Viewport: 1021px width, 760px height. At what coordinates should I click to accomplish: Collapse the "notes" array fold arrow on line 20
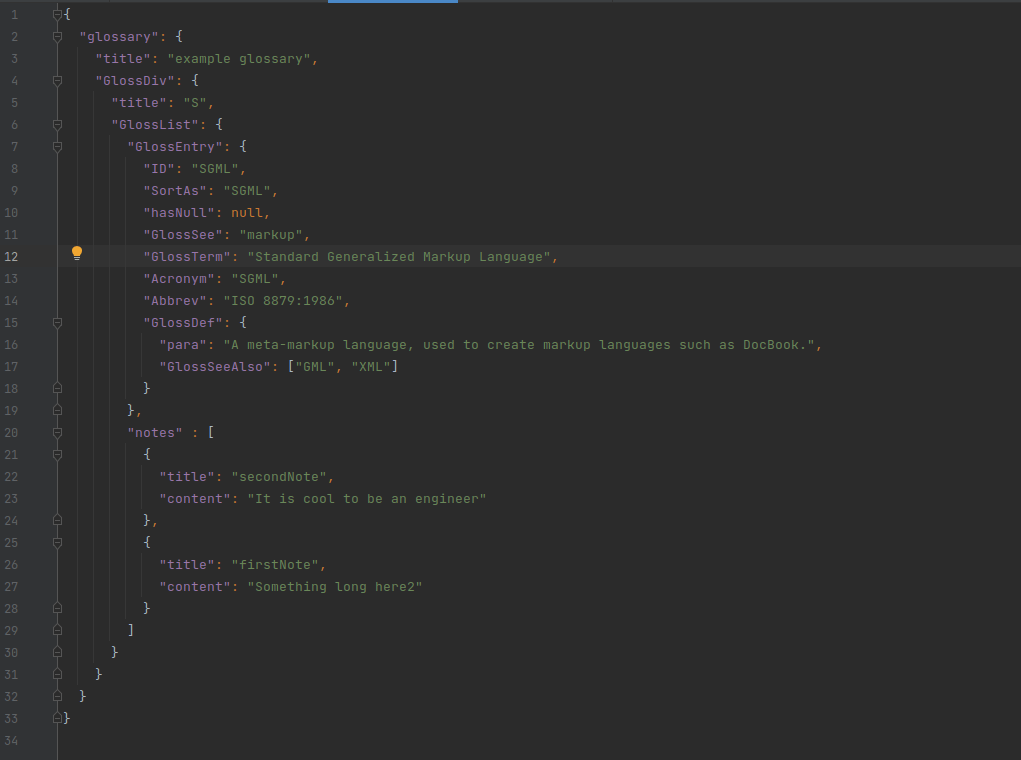pos(57,432)
